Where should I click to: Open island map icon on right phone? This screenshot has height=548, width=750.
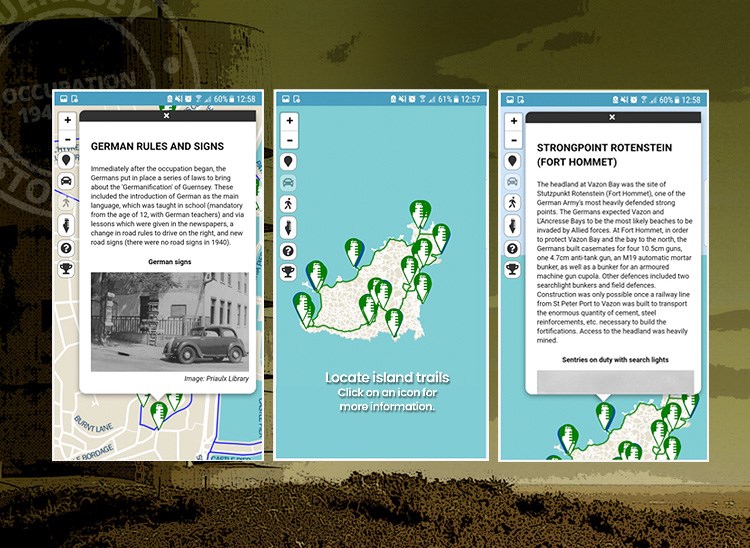tap(512, 225)
